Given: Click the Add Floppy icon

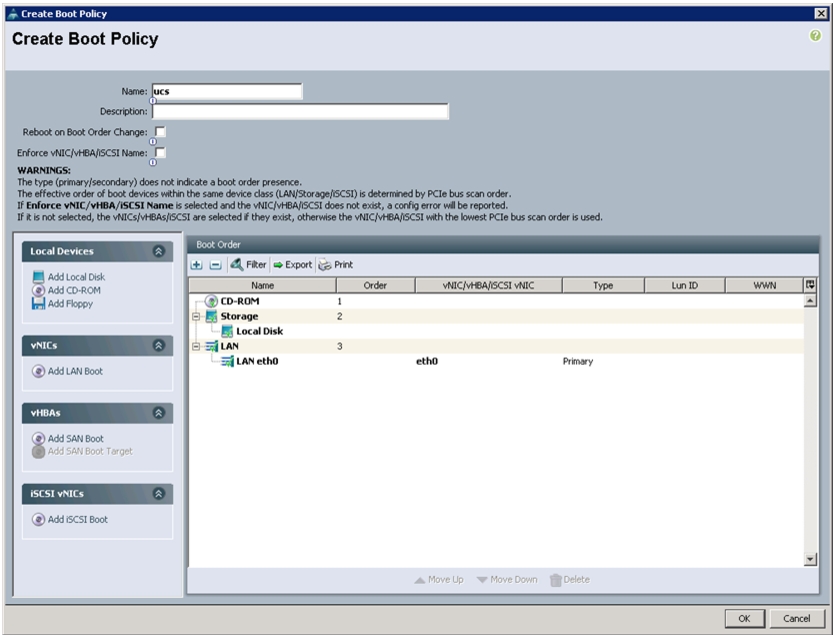Looking at the screenshot, I should click(38, 303).
